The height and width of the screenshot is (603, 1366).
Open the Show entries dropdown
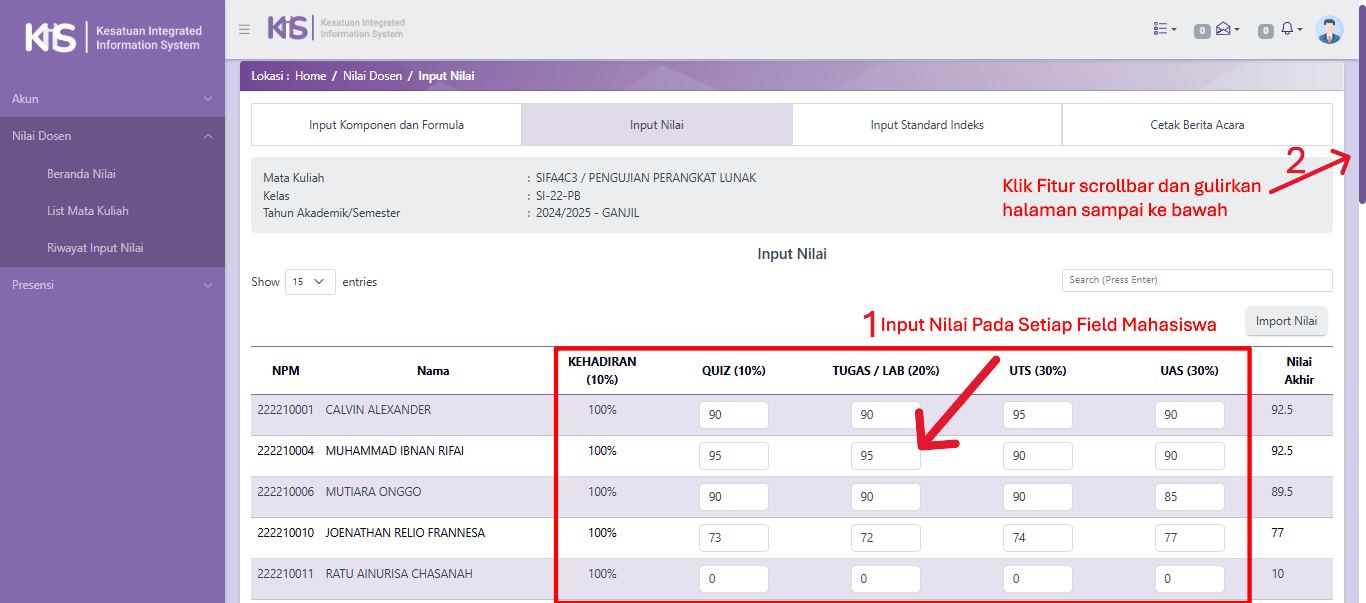(310, 282)
